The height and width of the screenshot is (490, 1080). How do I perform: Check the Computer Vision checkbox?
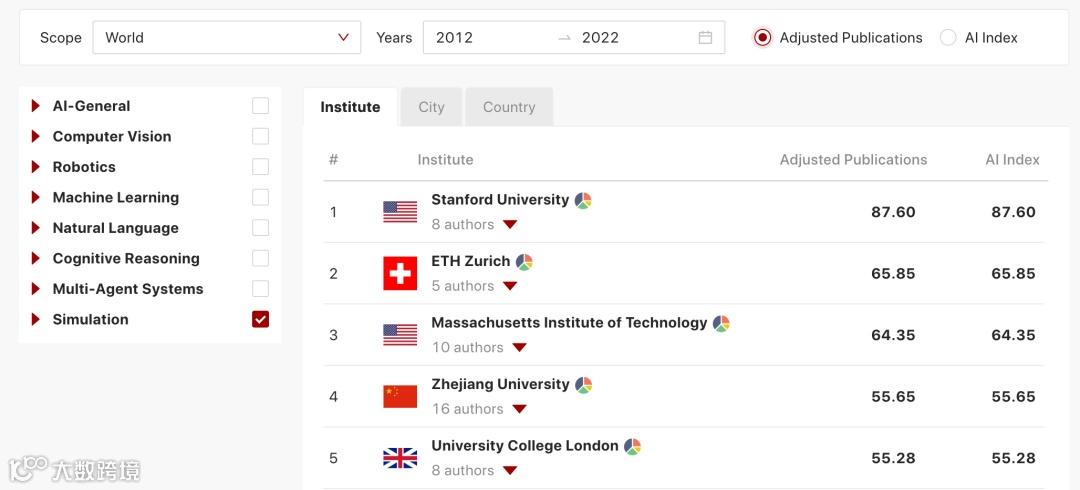(261, 136)
